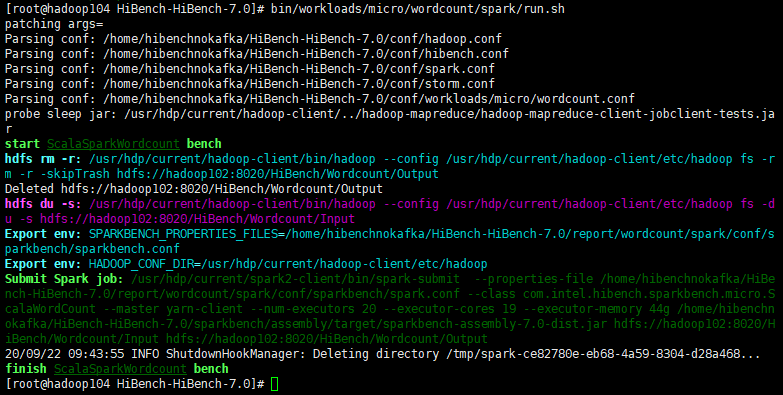Click the underlined ScalaSparkWordcount on the finish line
This screenshot has height=395, width=783.
point(120,369)
